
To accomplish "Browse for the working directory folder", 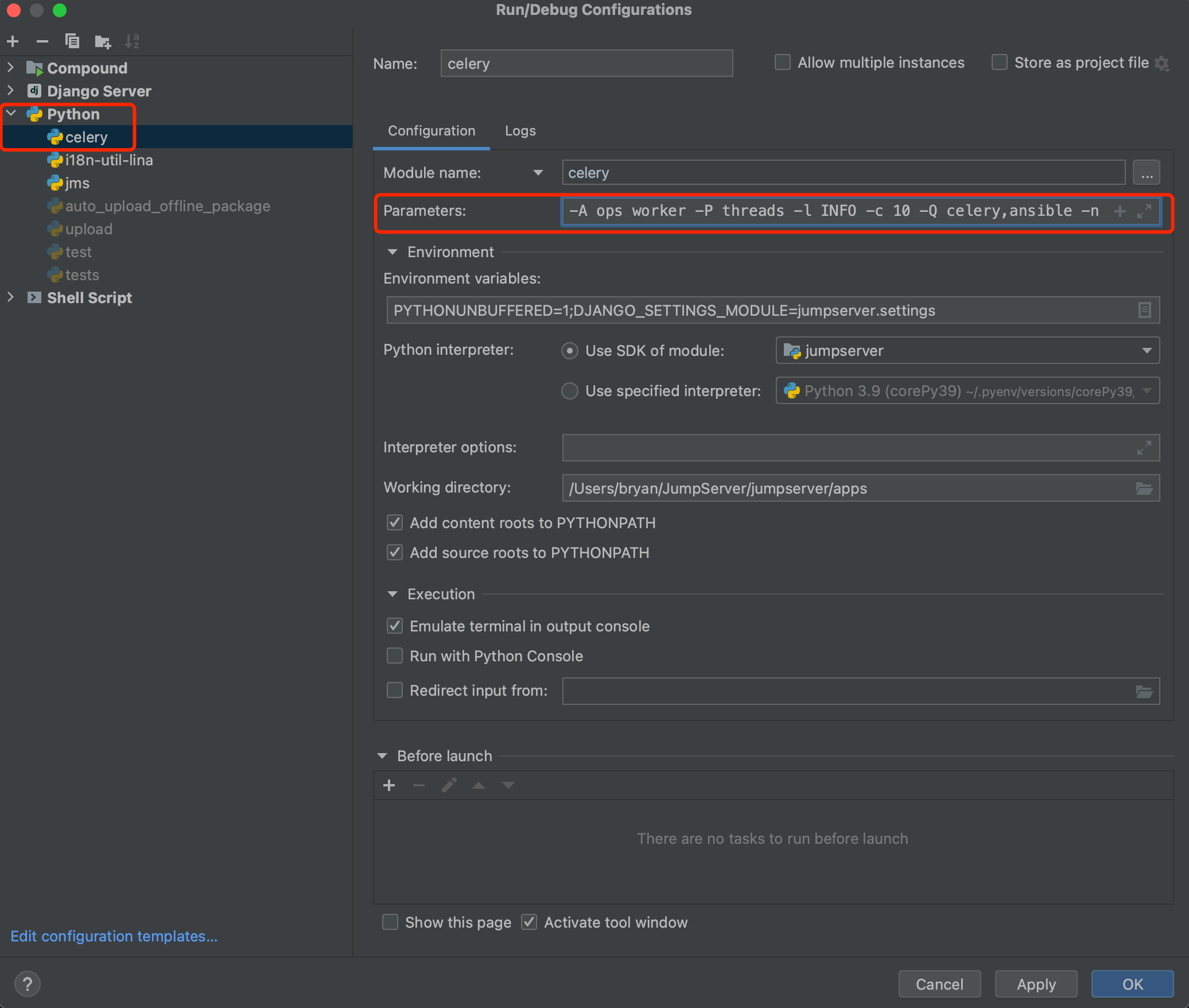I will coord(1144,489).
